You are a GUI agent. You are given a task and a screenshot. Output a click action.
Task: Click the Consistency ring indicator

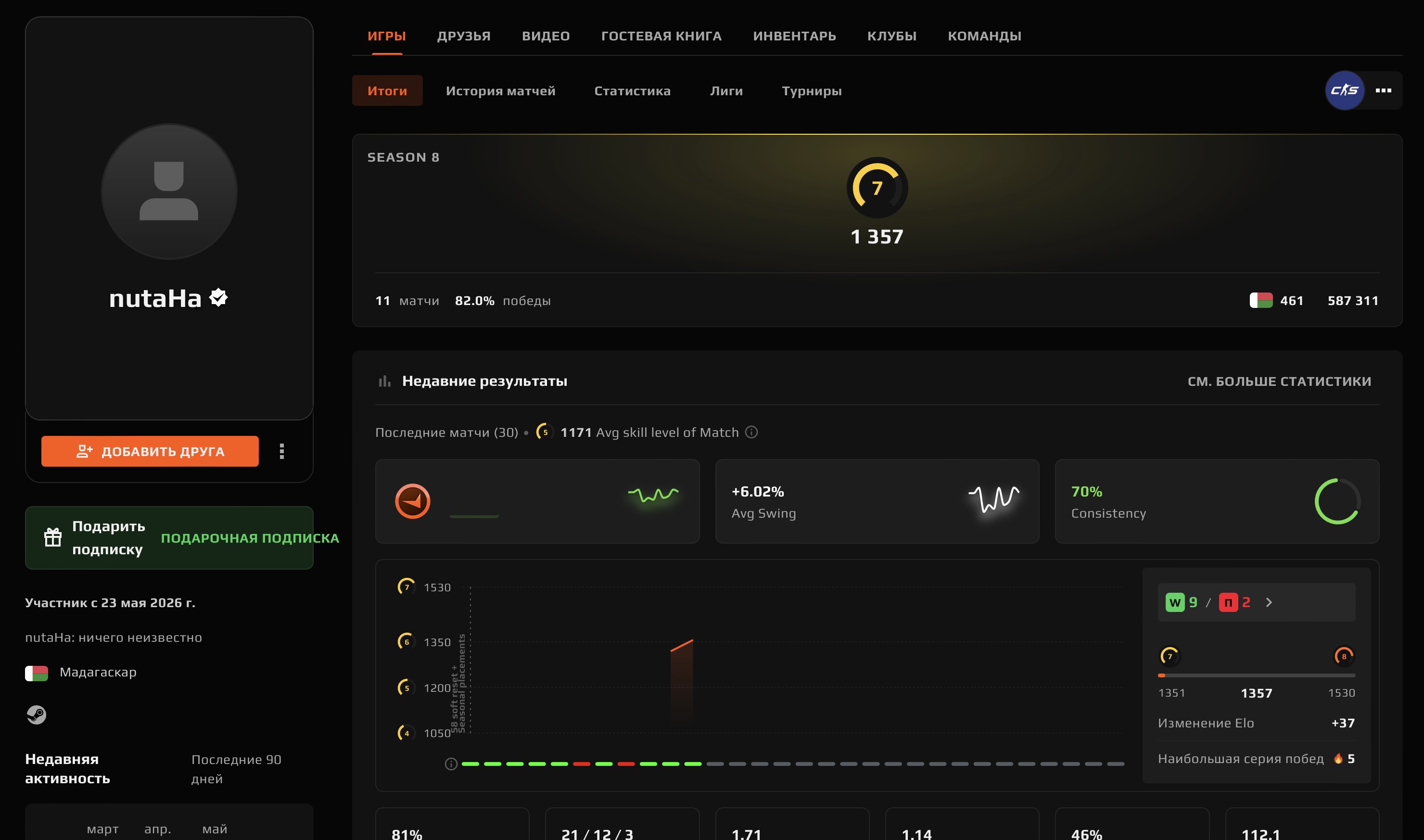click(1337, 501)
